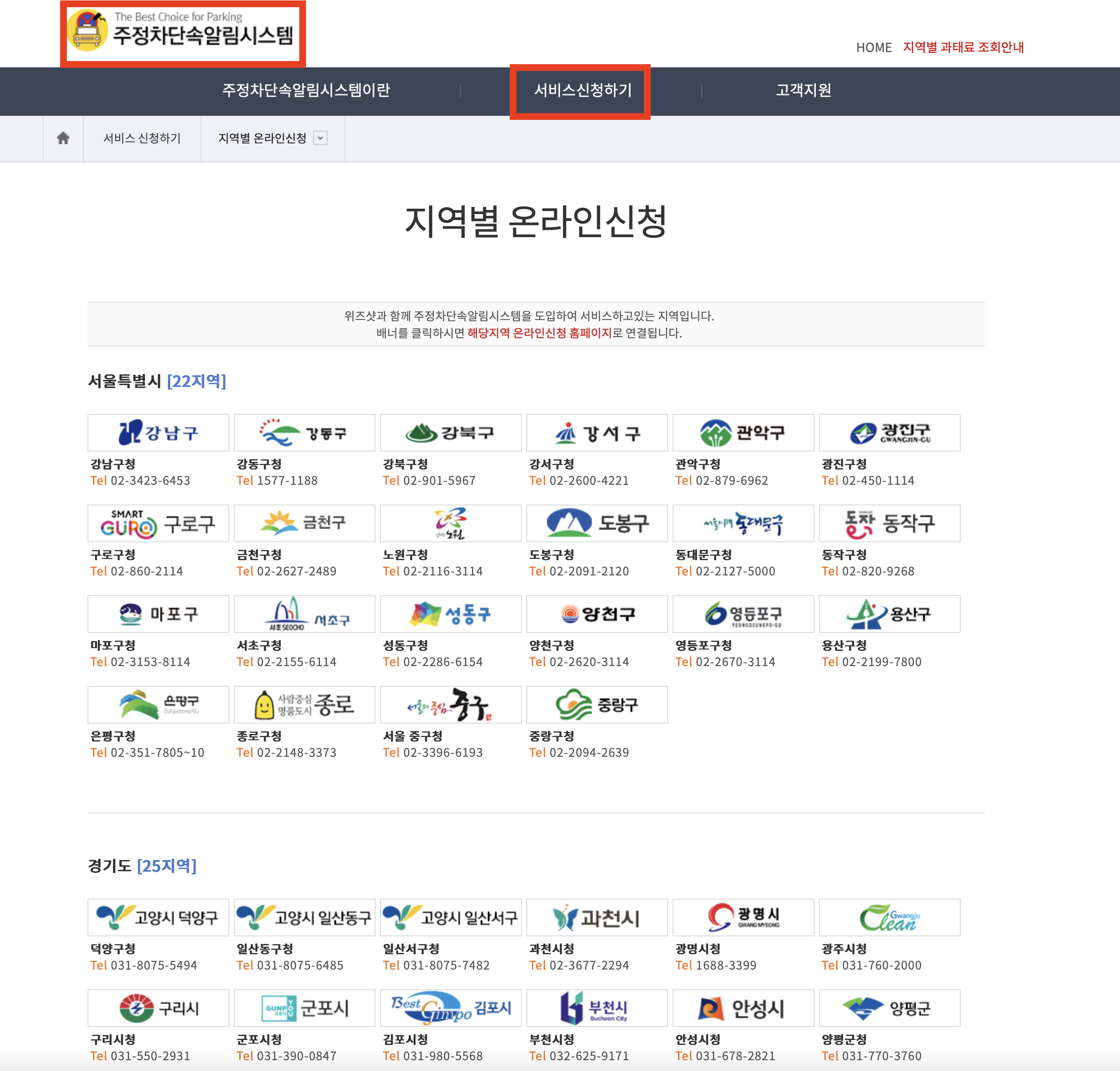Select the 성동구 district banner

click(450, 615)
